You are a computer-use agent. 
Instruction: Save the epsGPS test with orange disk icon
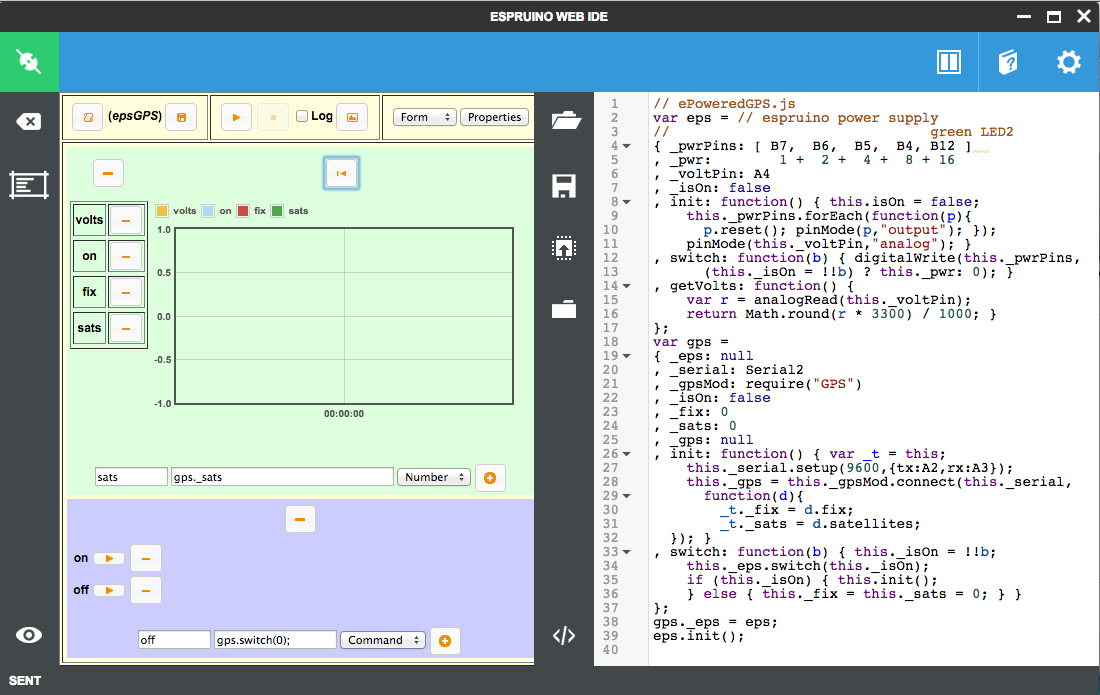[181, 117]
